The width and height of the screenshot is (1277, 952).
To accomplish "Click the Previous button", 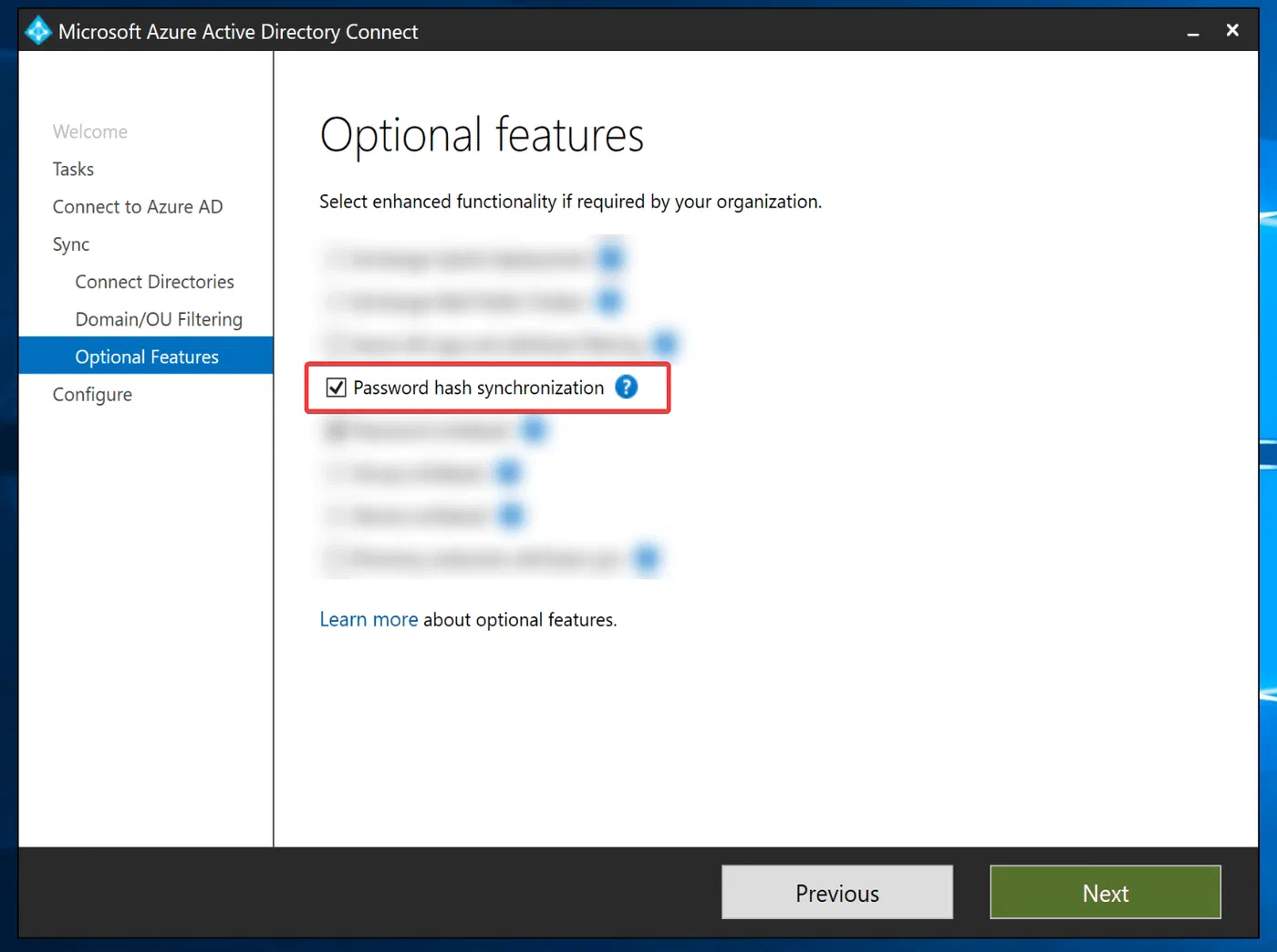I will [x=837, y=893].
